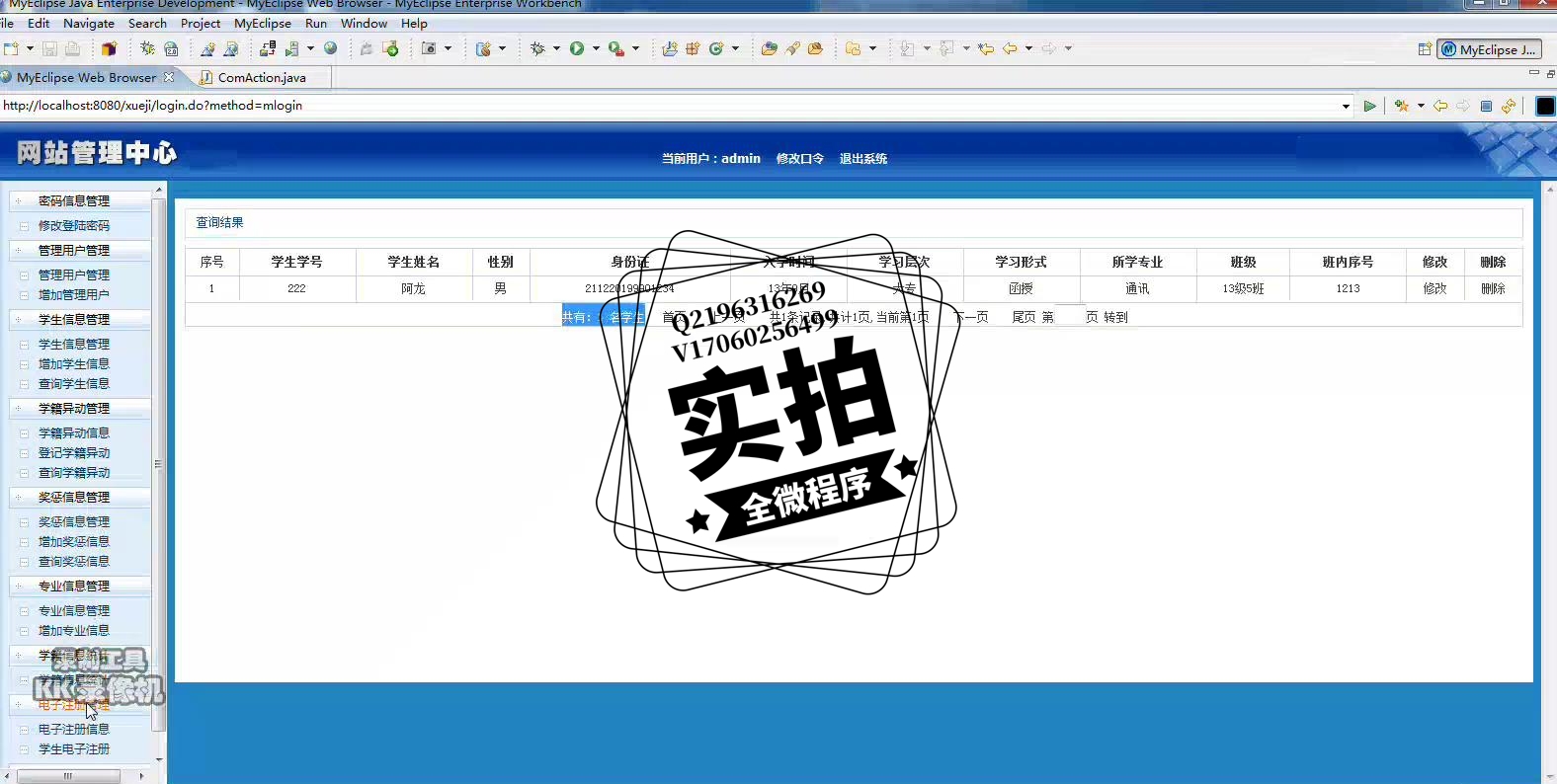Open 增加管理用户 in sidebar
Image resolution: width=1557 pixels, height=784 pixels.
tap(74, 294)
